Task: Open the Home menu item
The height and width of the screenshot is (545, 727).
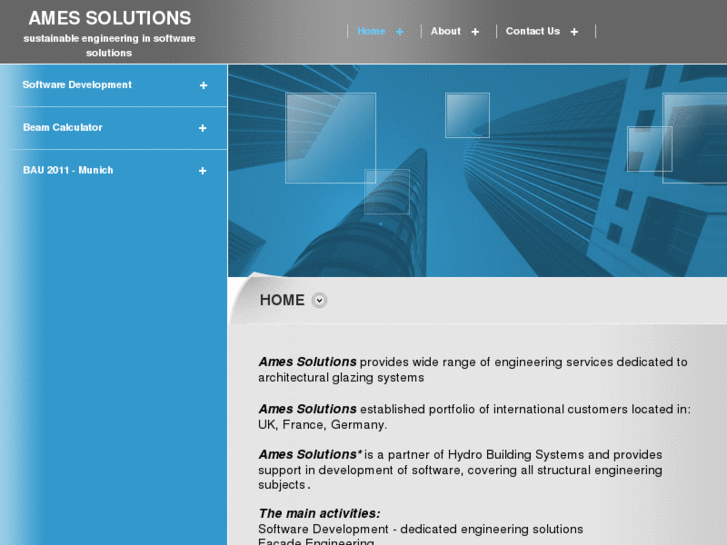Action: point(371,31)
